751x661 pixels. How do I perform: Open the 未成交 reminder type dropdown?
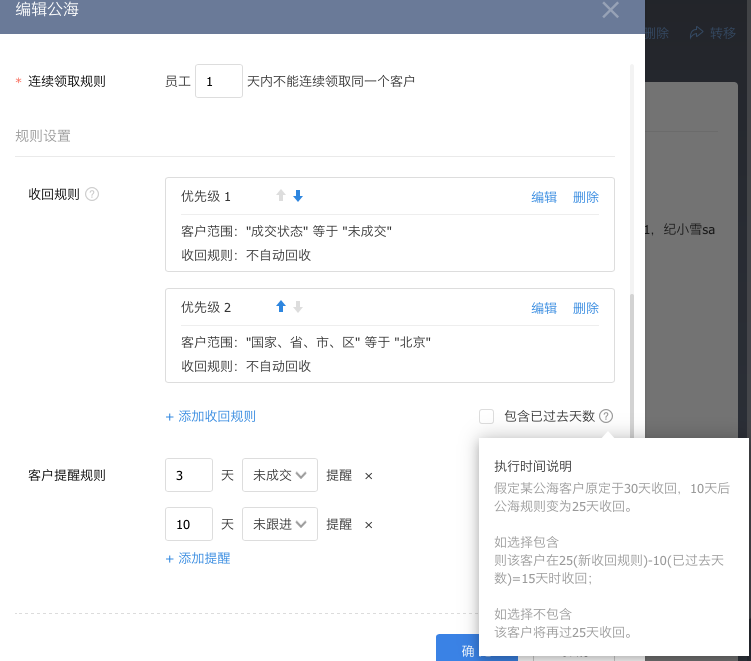coord(280,476)
